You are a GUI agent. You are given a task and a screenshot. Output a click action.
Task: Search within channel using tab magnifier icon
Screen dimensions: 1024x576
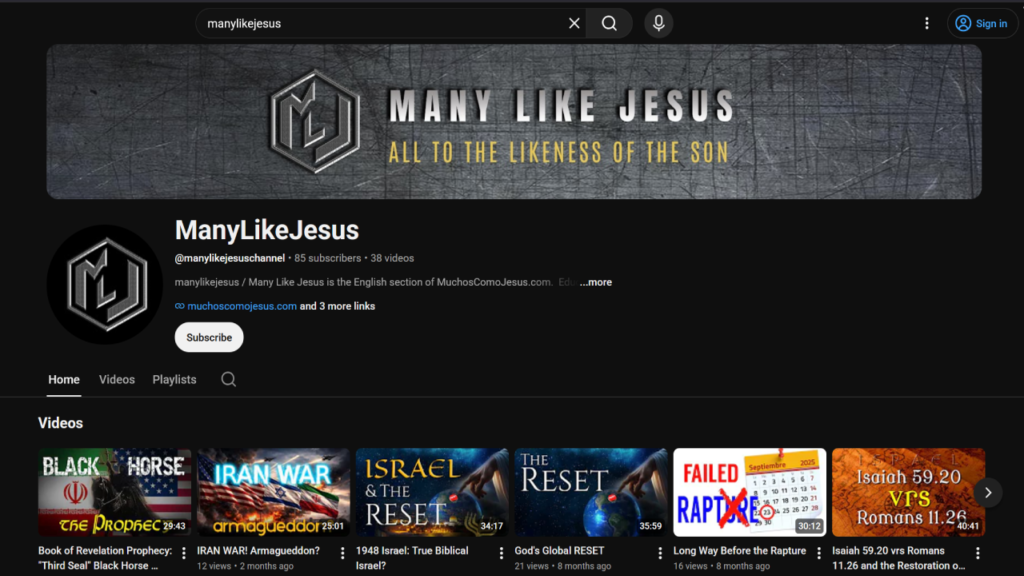[x=228, y=379]
